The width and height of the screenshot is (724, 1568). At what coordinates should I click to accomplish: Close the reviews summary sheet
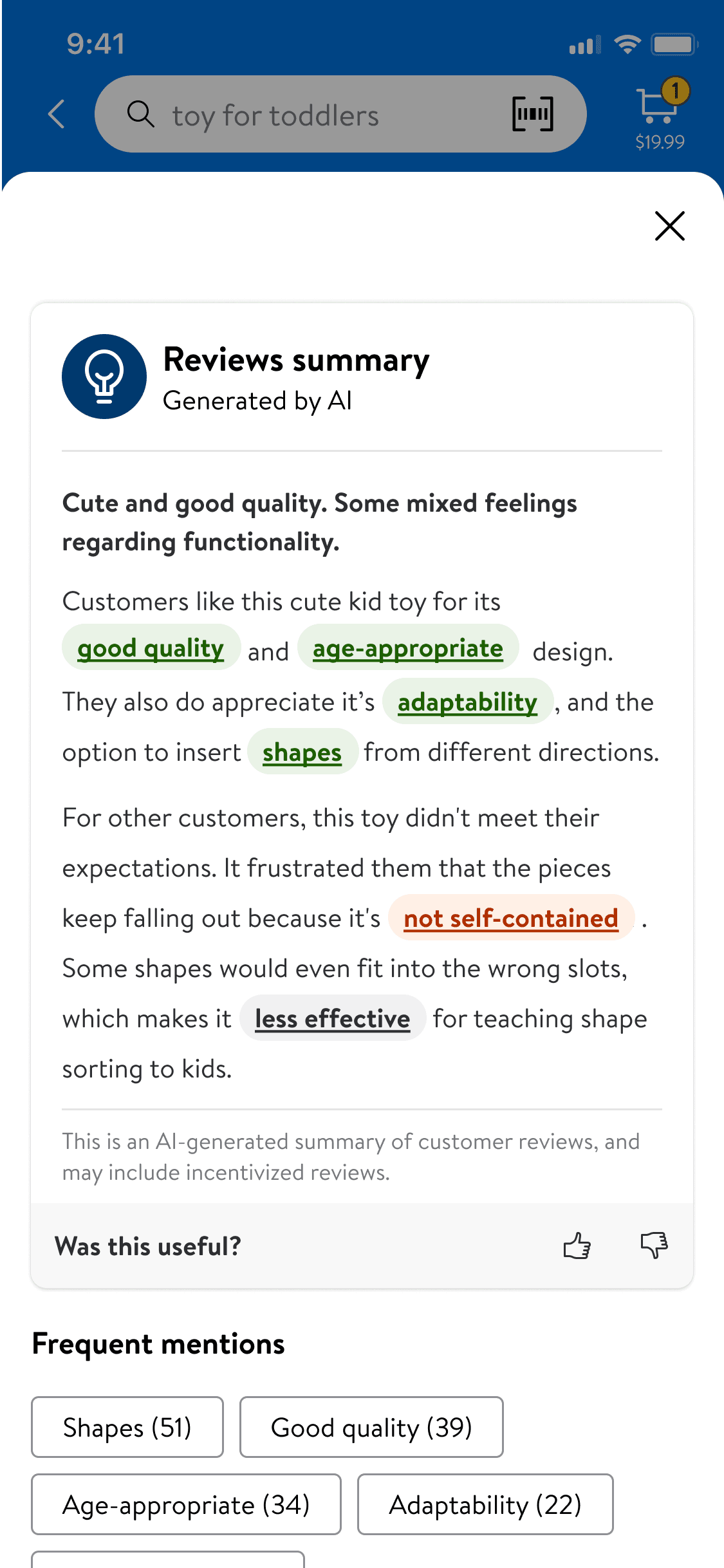click(x=669, y=226)
